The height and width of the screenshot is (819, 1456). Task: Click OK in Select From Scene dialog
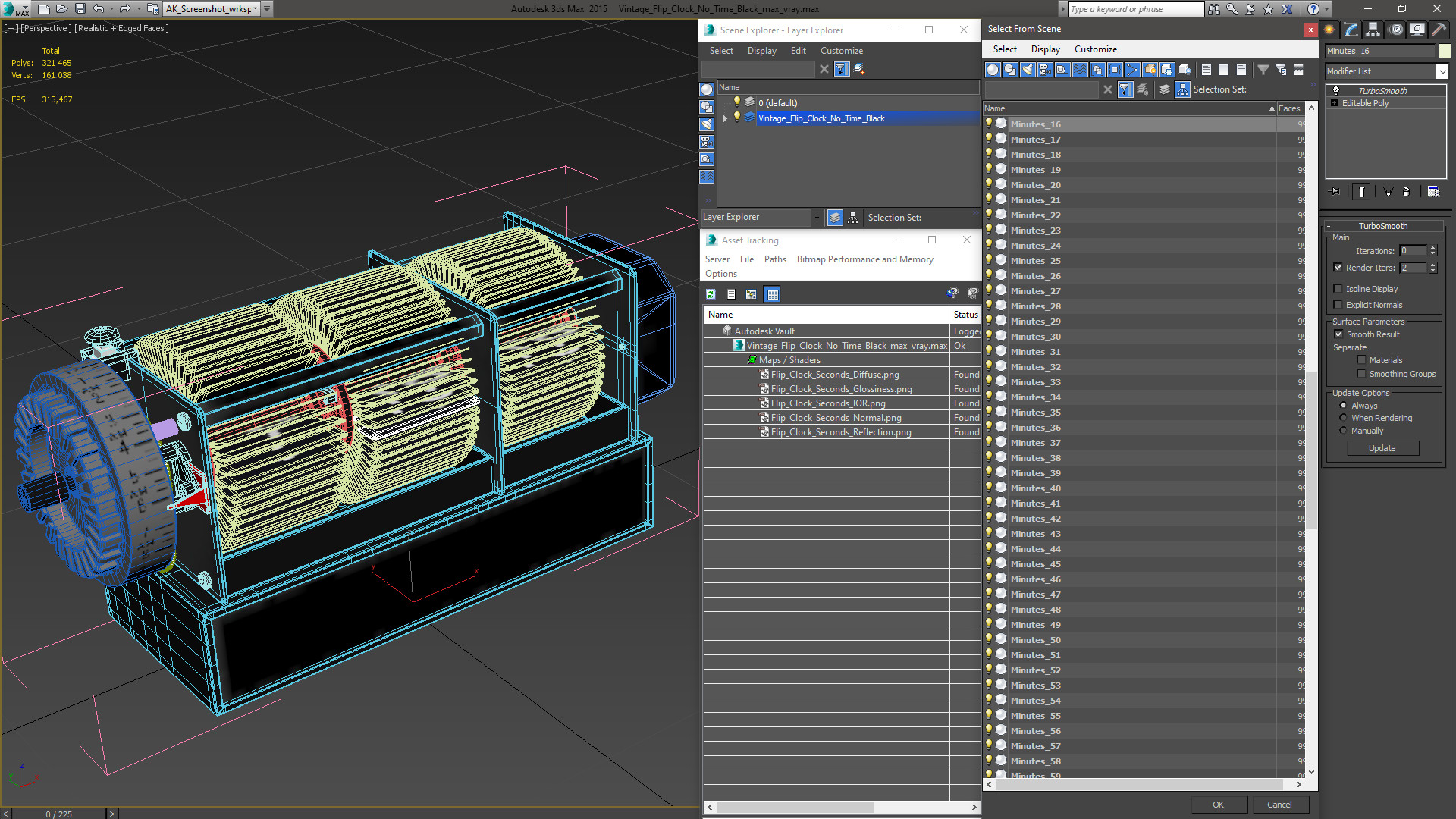pyautogui.click(x=1218, y=805)
